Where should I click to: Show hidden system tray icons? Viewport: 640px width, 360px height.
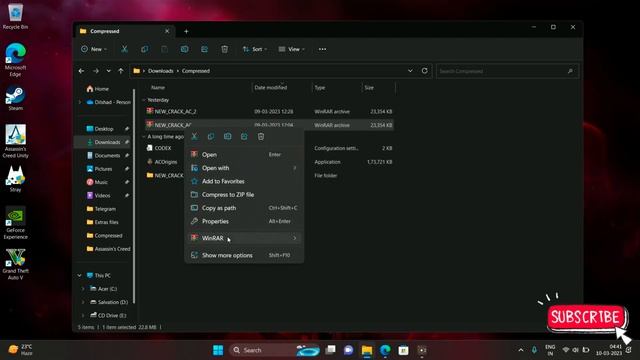(521, 350)
